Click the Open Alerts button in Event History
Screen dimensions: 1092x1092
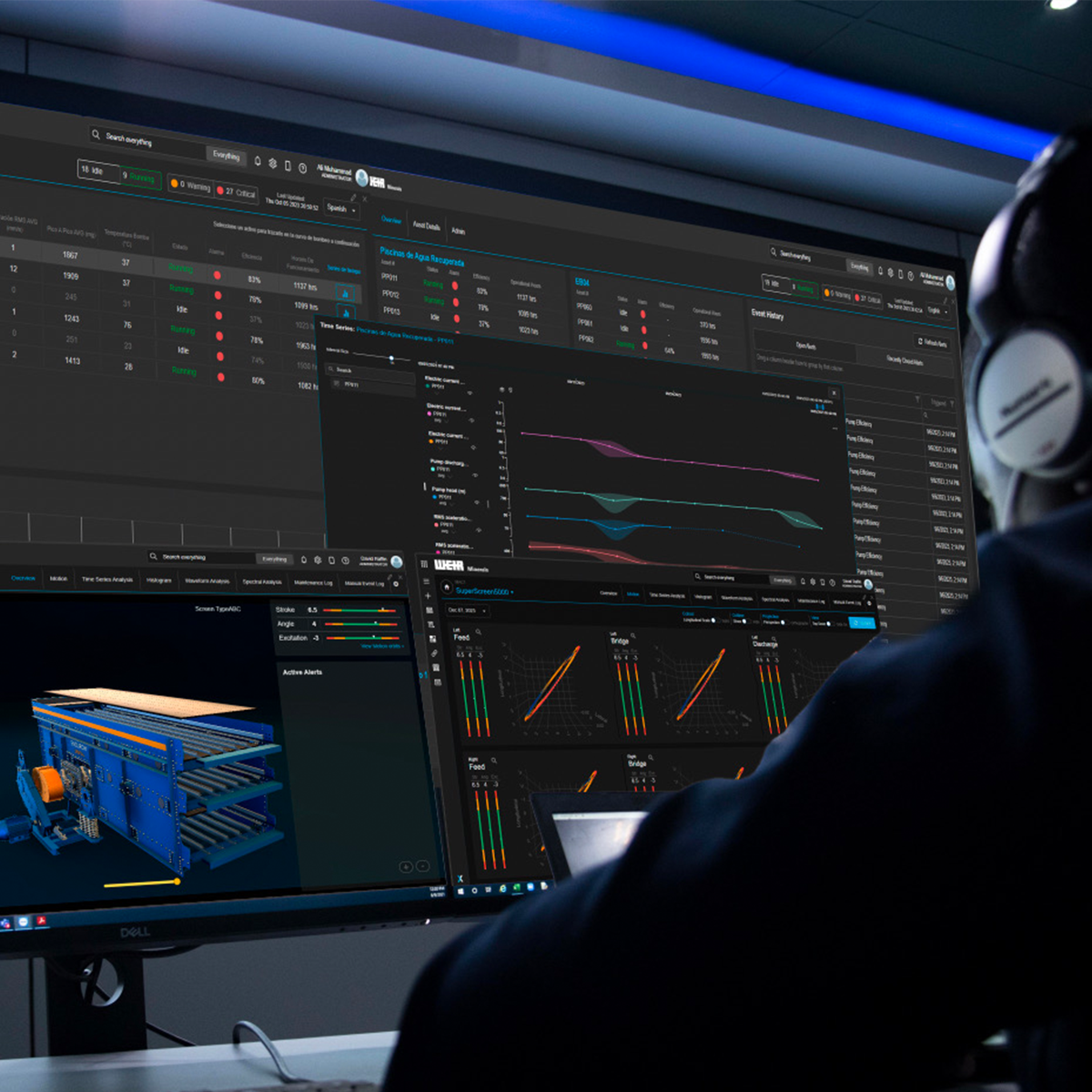pyautogui.click(x=804, y=347)
